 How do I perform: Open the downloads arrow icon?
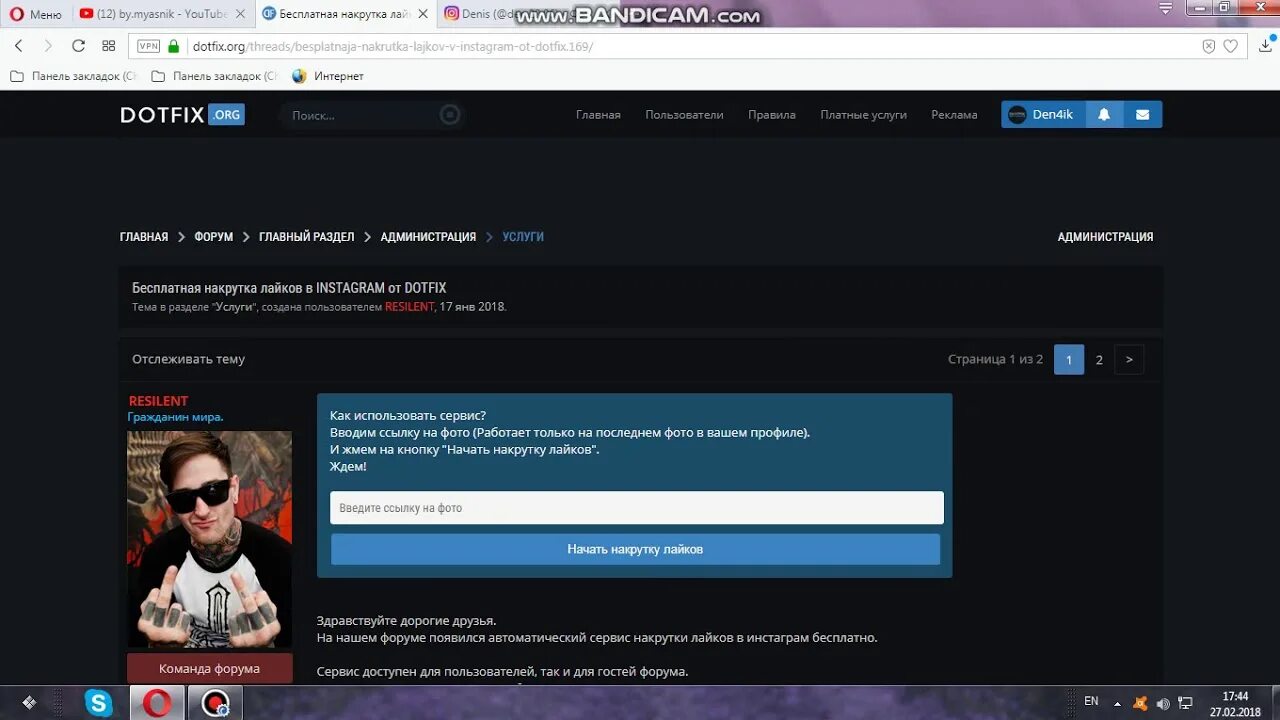1265,46
